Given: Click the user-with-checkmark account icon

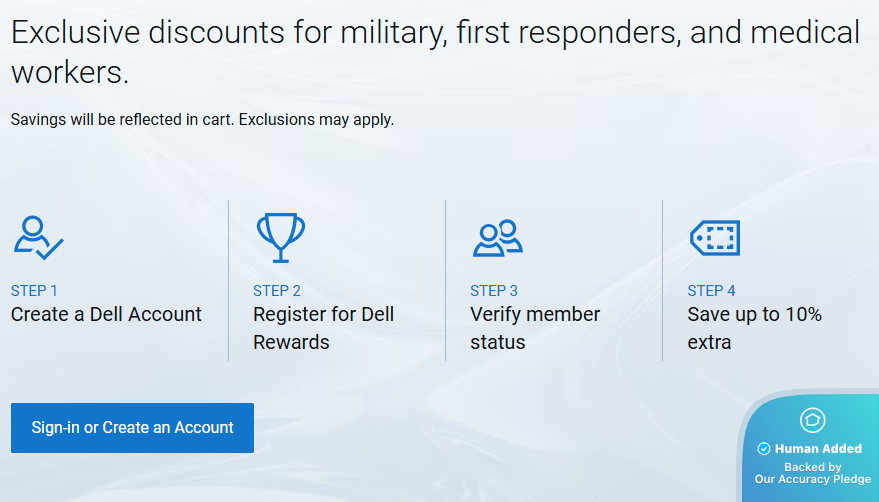Looking at the screenshot, I should [x=39, y=238].
